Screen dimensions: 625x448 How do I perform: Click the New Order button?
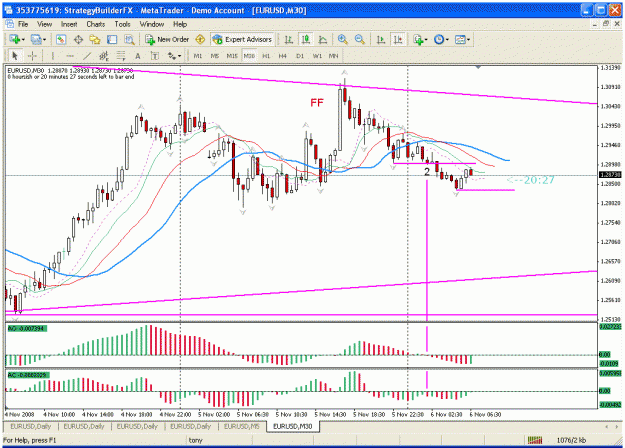[x=167, y=39]
